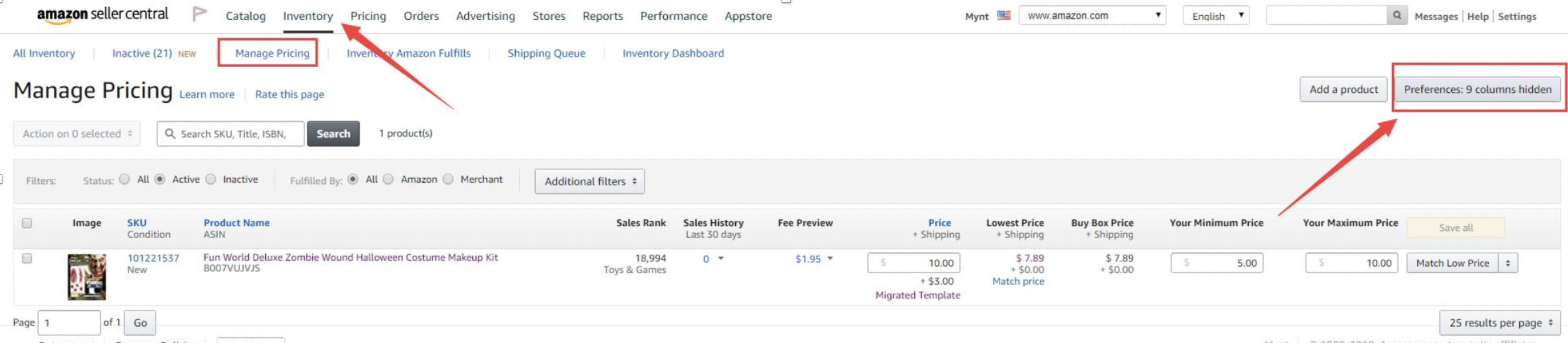Click the Save all button
Screen dimensions: 1568x343
[x=1456, y=228]
